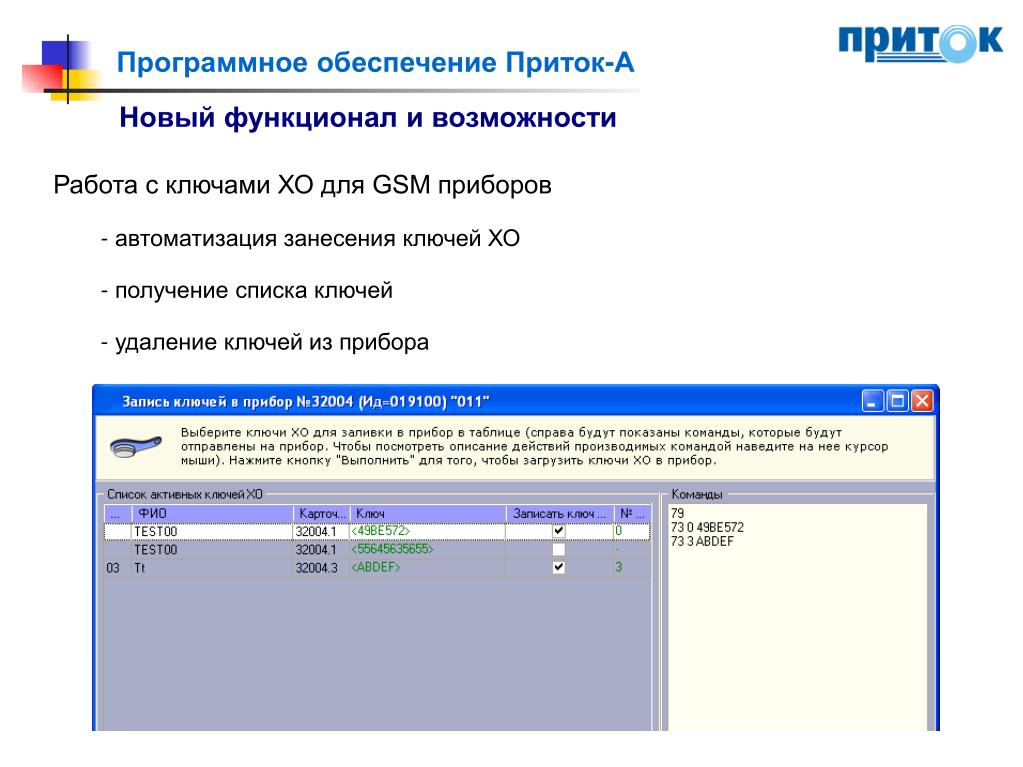Click card number 32004.1 in the 49BE572 row

click(316, 532)
